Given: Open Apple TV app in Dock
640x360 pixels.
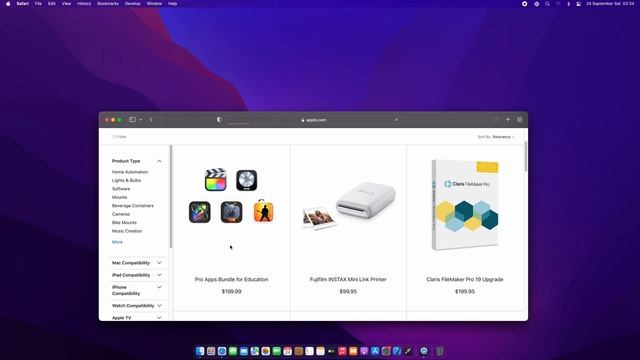Looking at the screenshot, I should click(331, 351).
